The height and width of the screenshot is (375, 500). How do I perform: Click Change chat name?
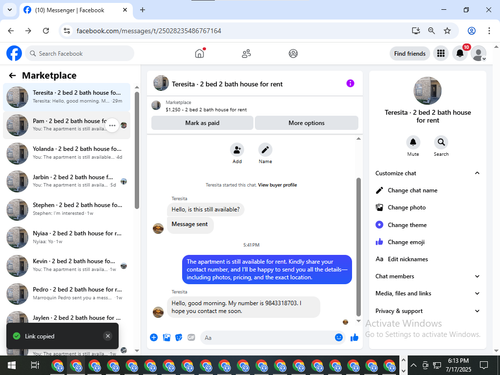click(427, 190)
